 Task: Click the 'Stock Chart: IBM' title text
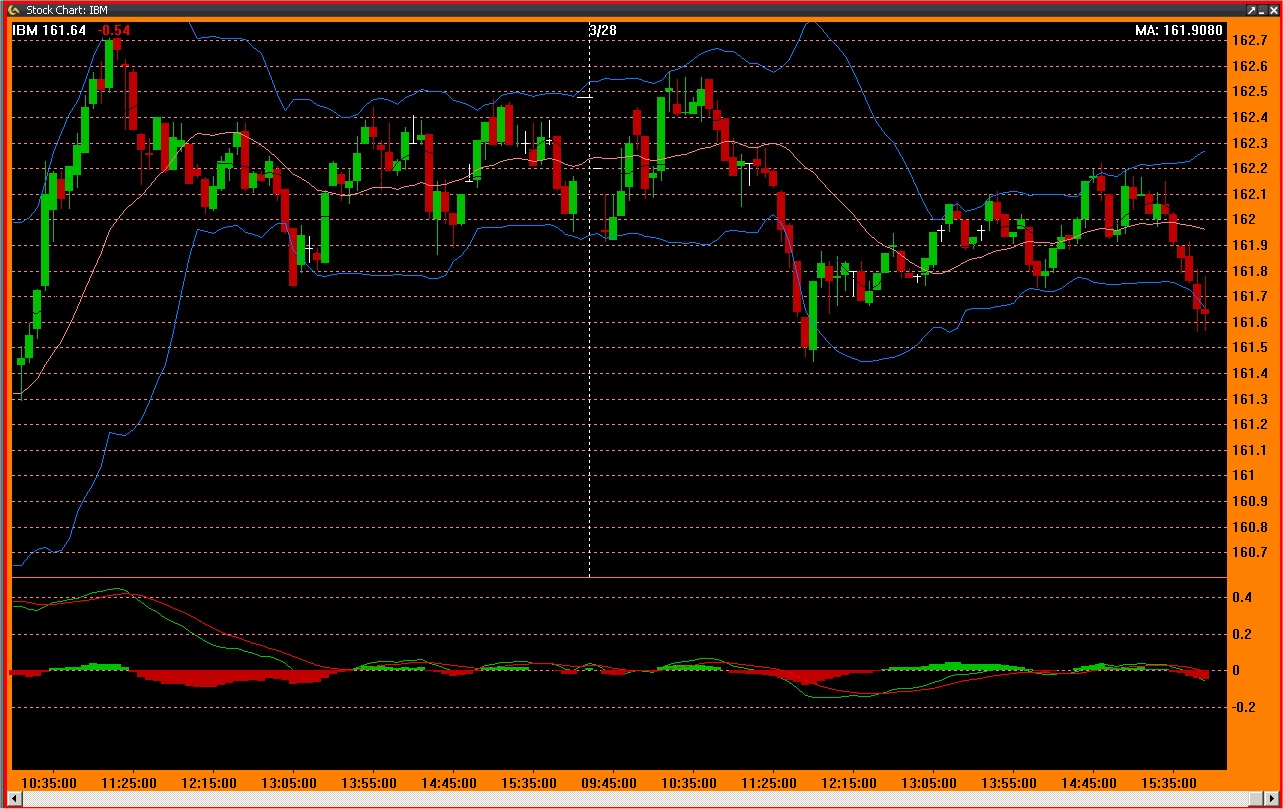(x=67, y=10)
